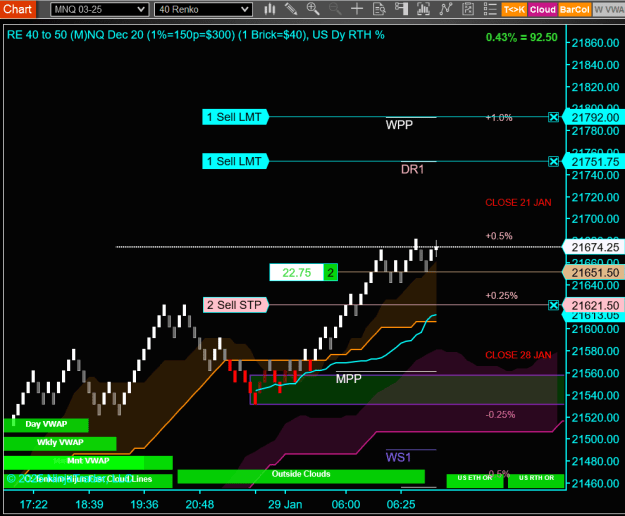Click the Tenkan Kijun Fast Cloud Lines button

[88, 480]
